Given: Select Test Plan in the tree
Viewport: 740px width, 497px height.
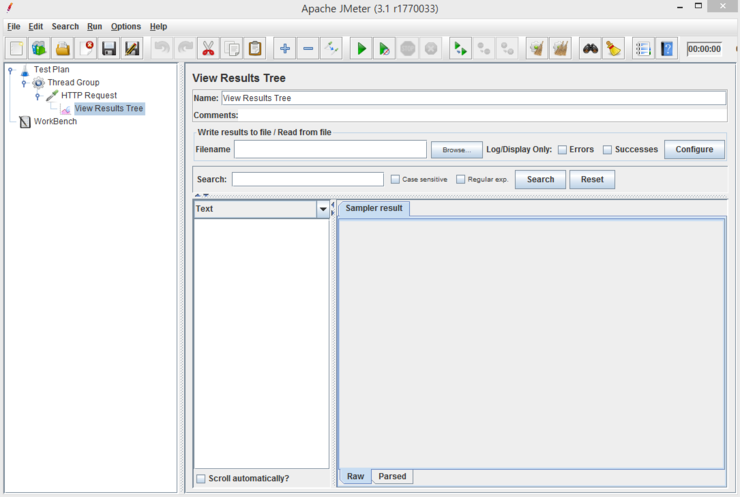Looking at the screenshot, I should 51,69.
